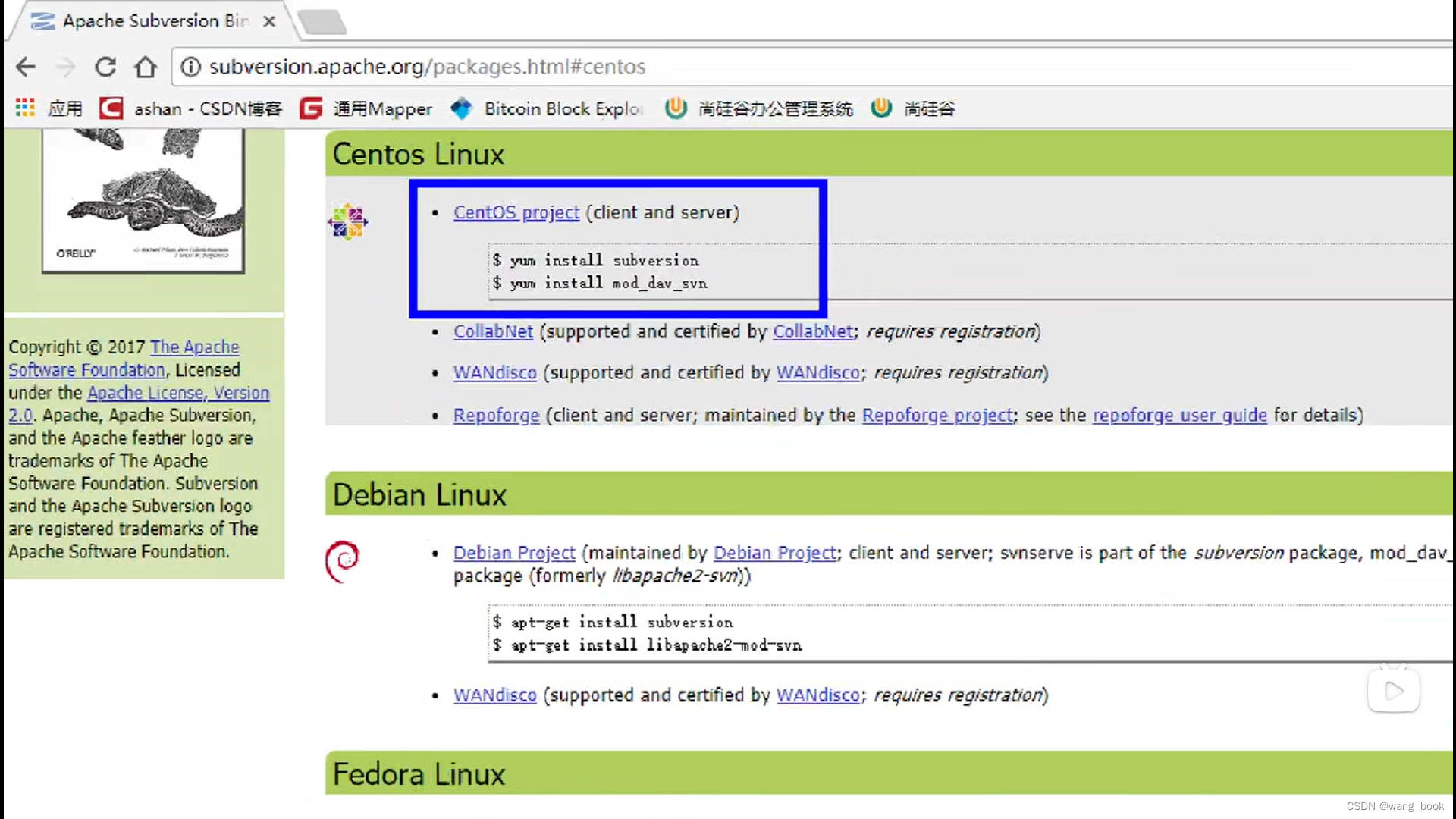
Task: Click the CentOS logo icon
Action: (348, 221)
